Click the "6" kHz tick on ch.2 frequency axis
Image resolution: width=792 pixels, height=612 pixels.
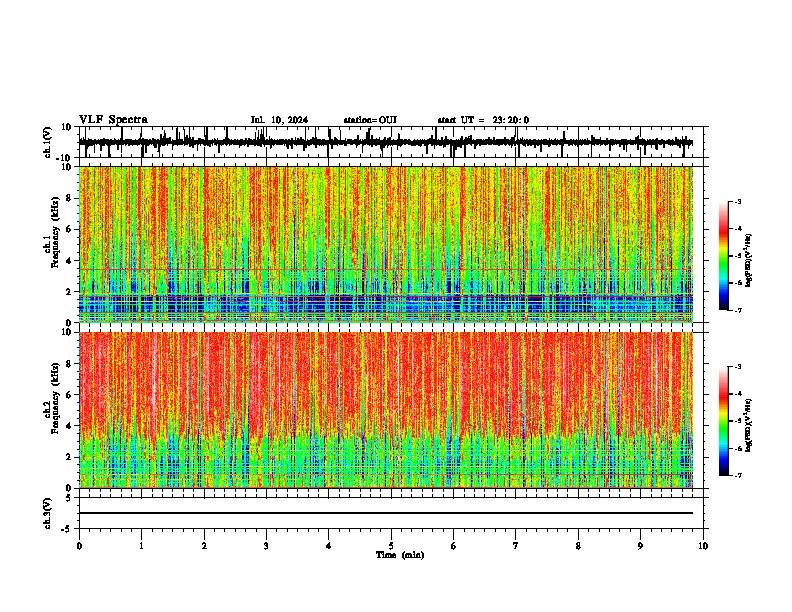(x=69, y=395)
